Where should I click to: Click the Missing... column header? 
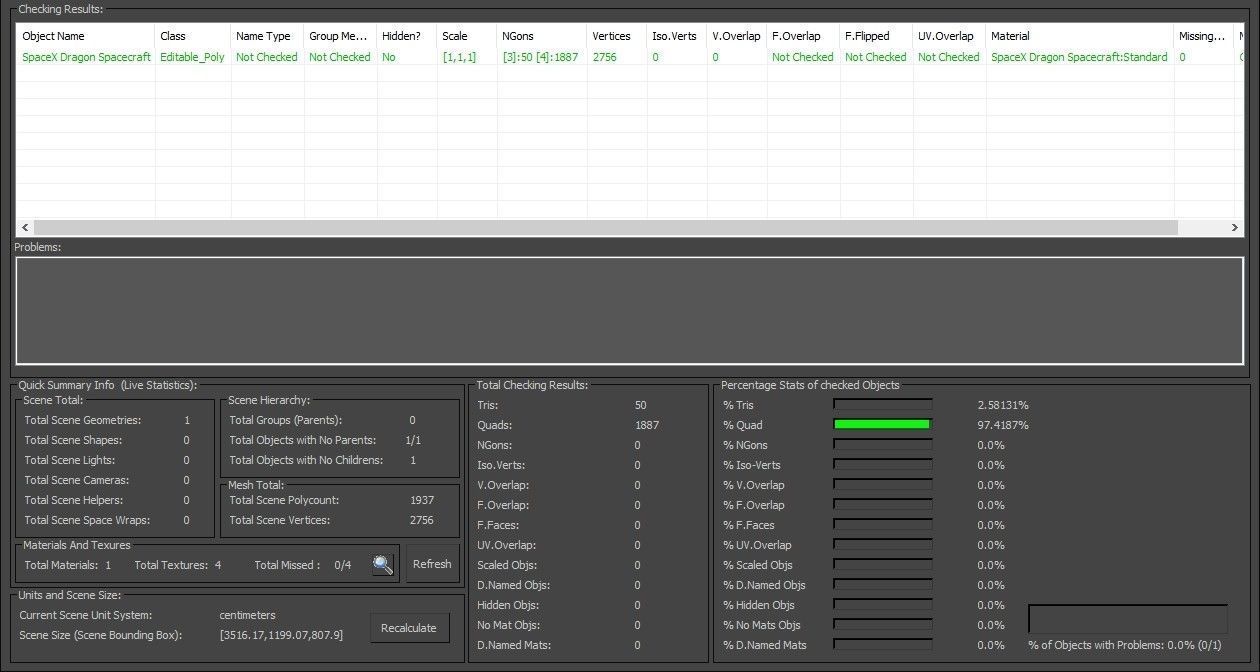click(x=1204, y=36)
